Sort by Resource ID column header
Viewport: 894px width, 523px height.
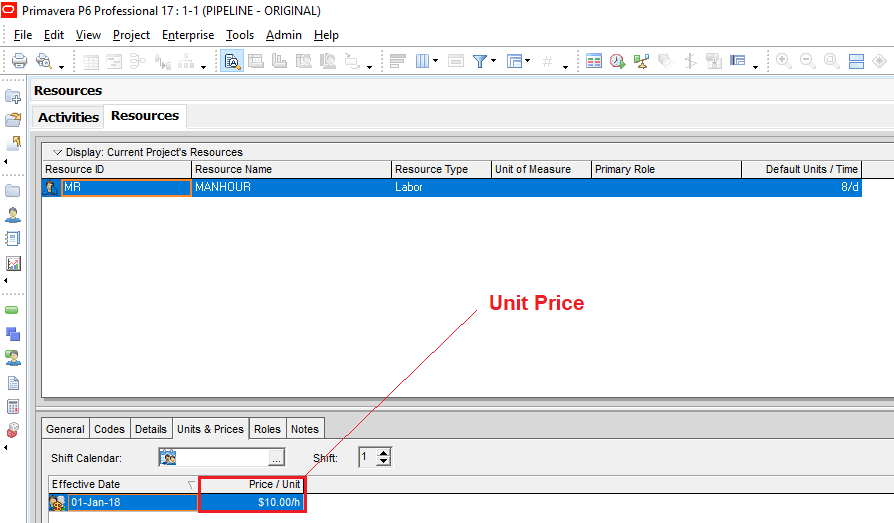point(116,169)
